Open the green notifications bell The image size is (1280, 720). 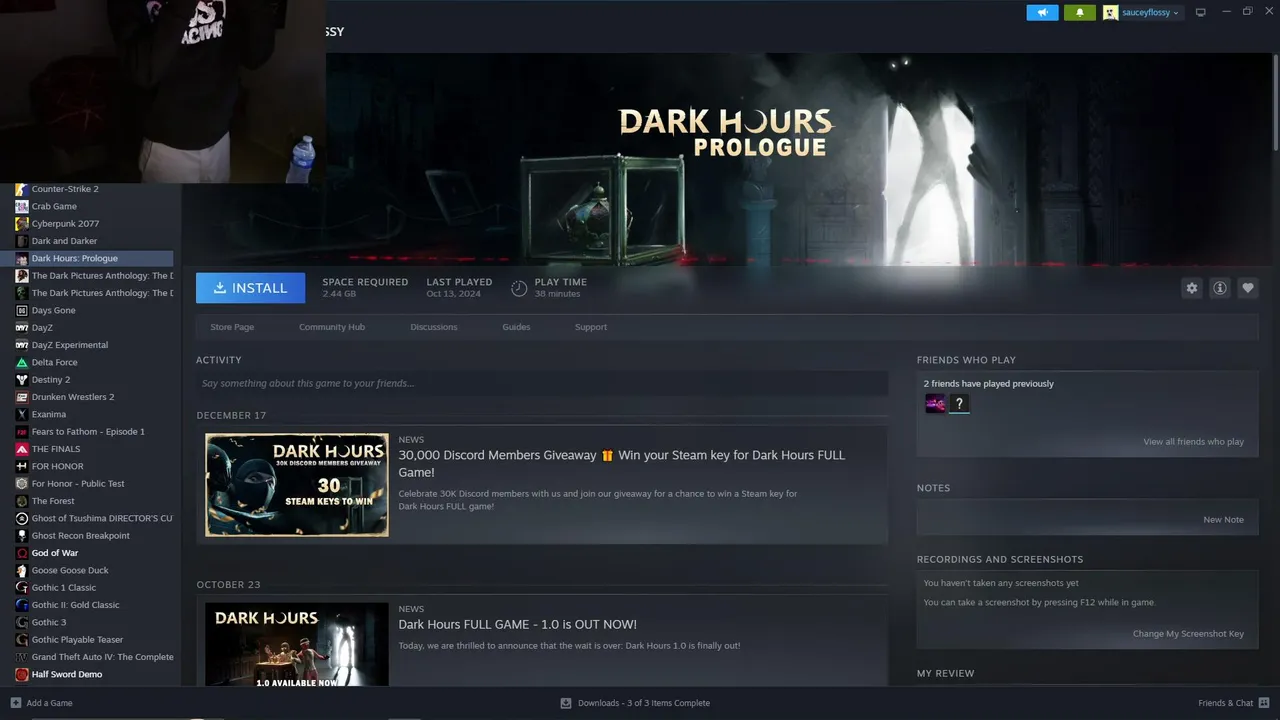pos(1080,13)
